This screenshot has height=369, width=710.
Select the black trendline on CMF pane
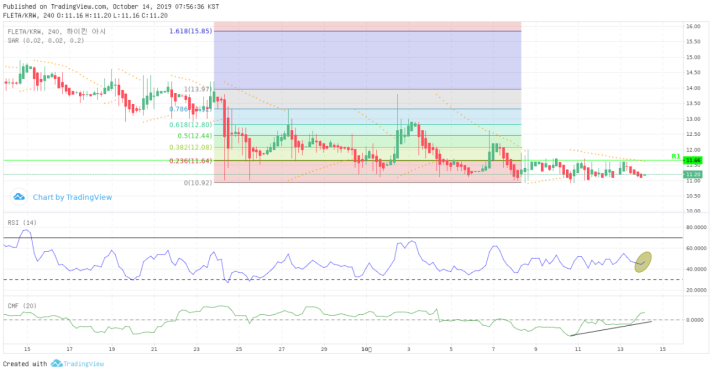610,328
